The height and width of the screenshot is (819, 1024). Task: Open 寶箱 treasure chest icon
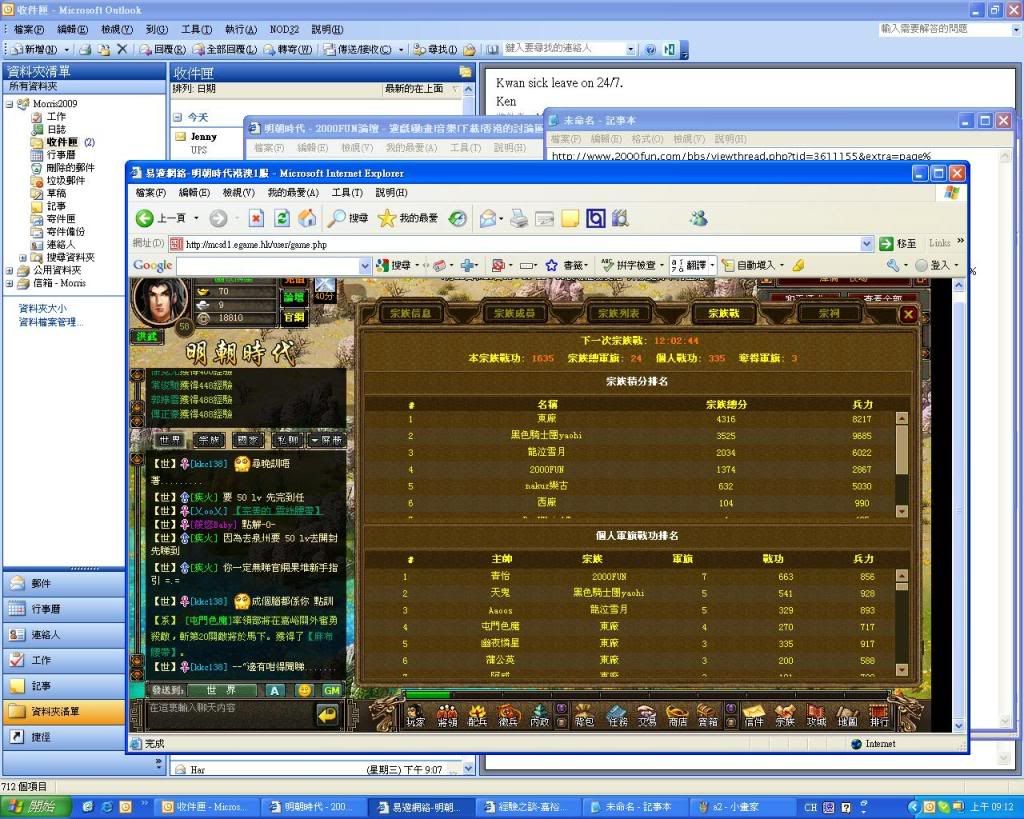pyautogui.click(x=708, y=716)
